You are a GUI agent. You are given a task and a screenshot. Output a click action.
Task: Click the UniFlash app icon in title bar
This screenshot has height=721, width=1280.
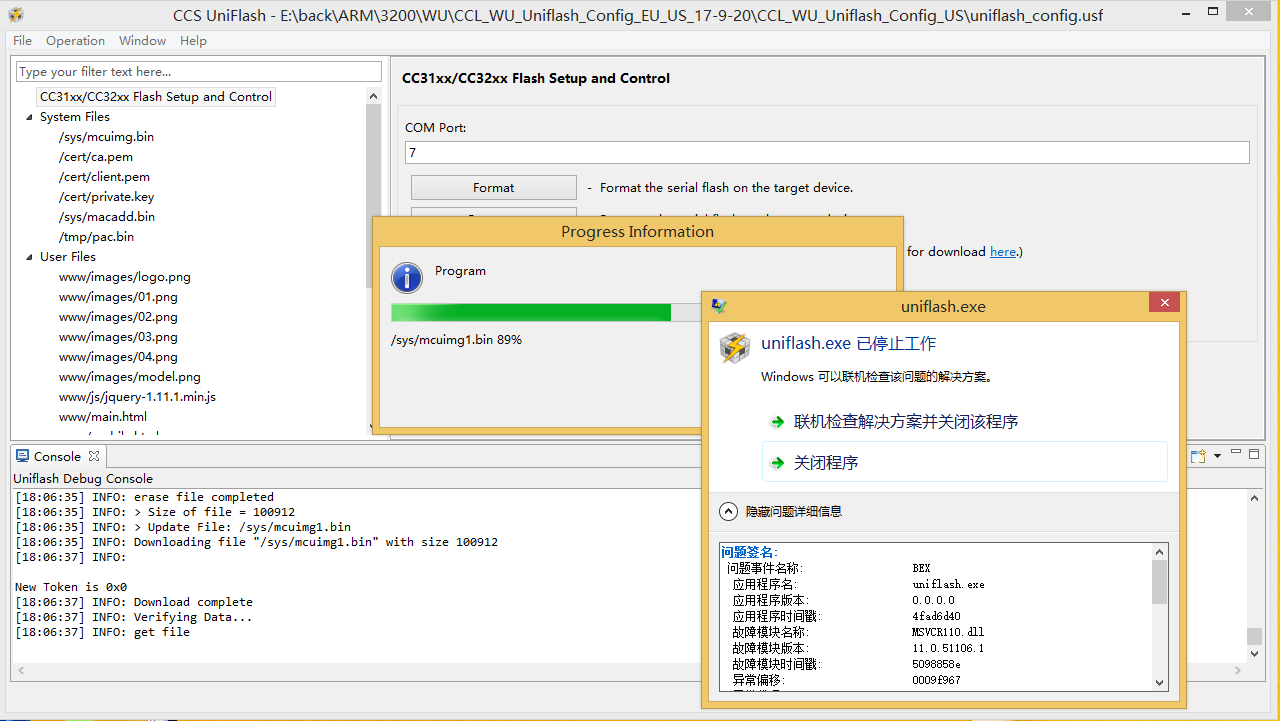tap(16, 15)
